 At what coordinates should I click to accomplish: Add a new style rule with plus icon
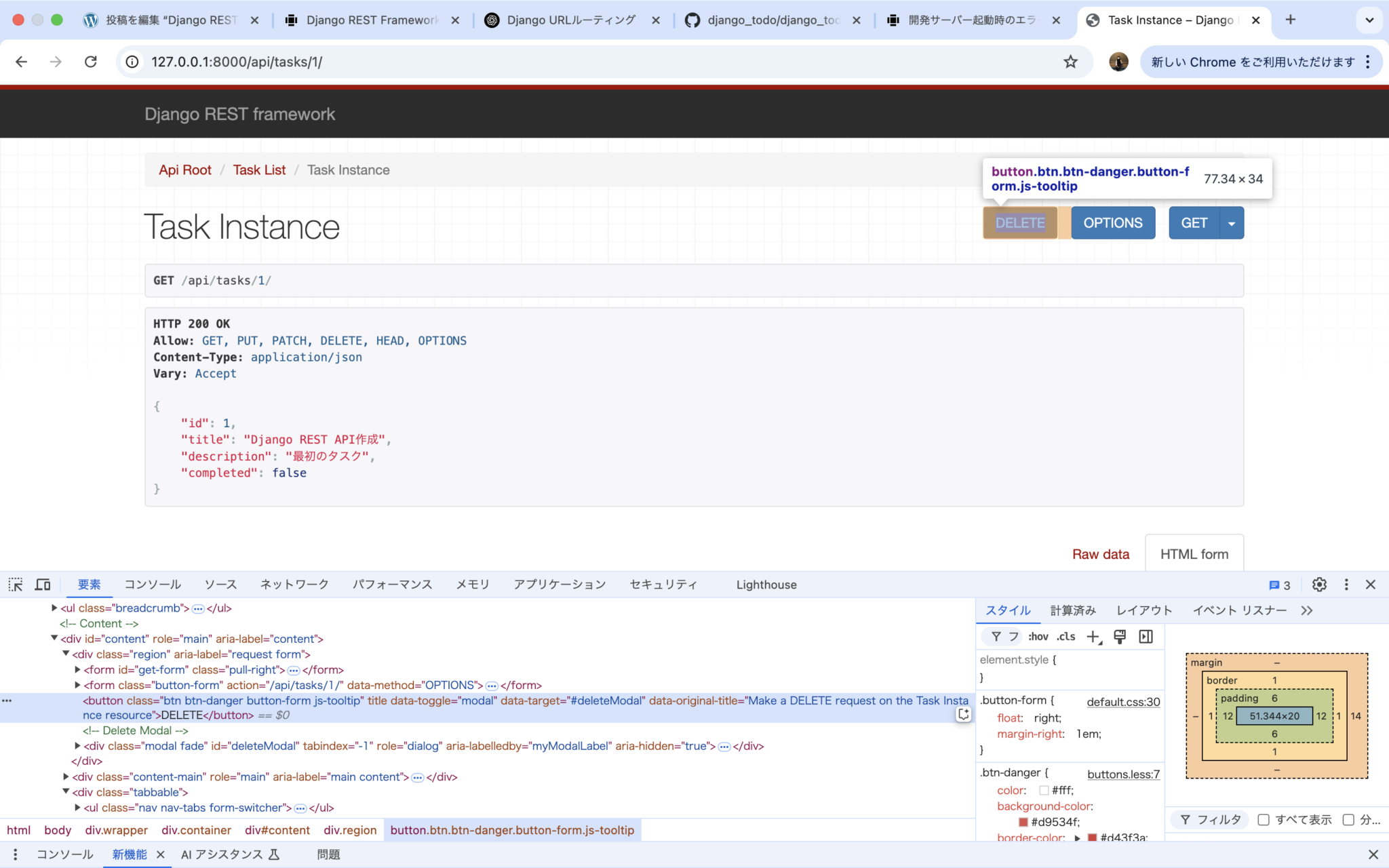(x=1093, y=636)
